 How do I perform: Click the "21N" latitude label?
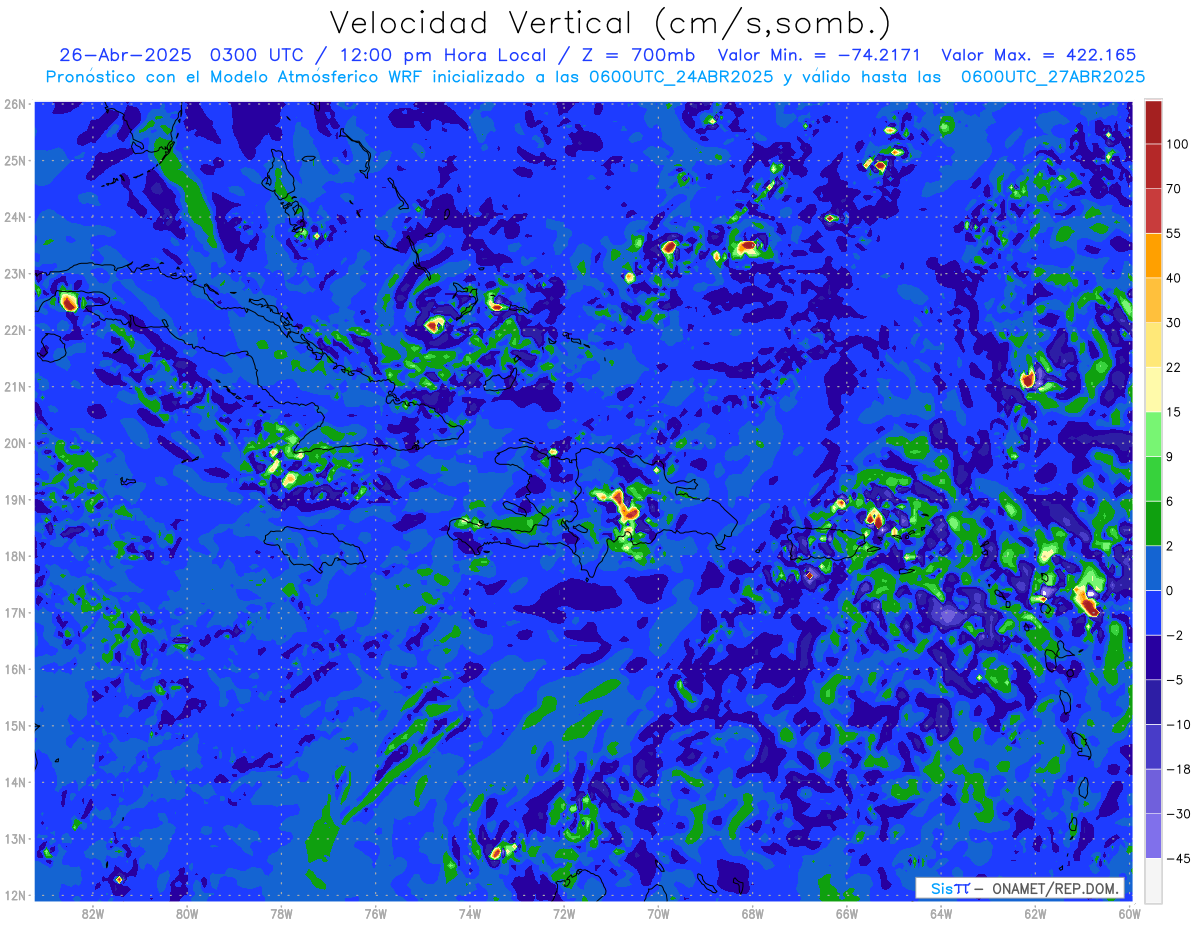pyautogui.click(x=15, y=387)
